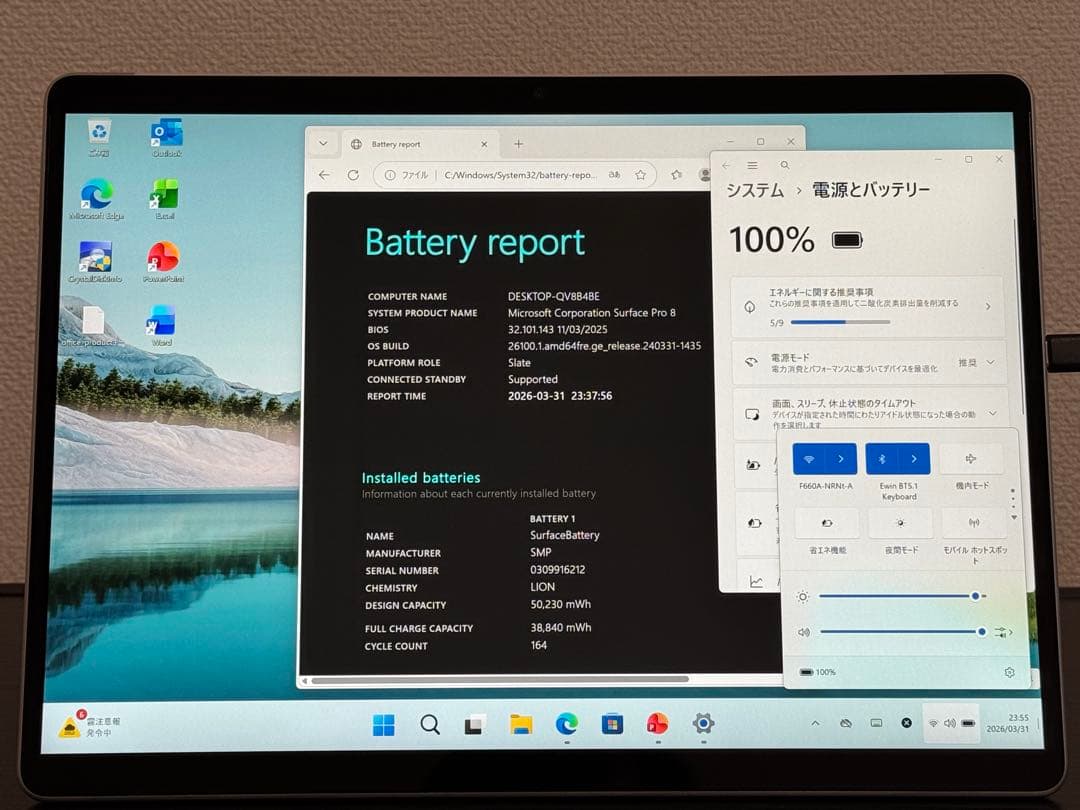The width and height of the screenshot is (1080, 810).
Task: Click the design capacity 50,230 mWh
Action: tap(561, 604)
